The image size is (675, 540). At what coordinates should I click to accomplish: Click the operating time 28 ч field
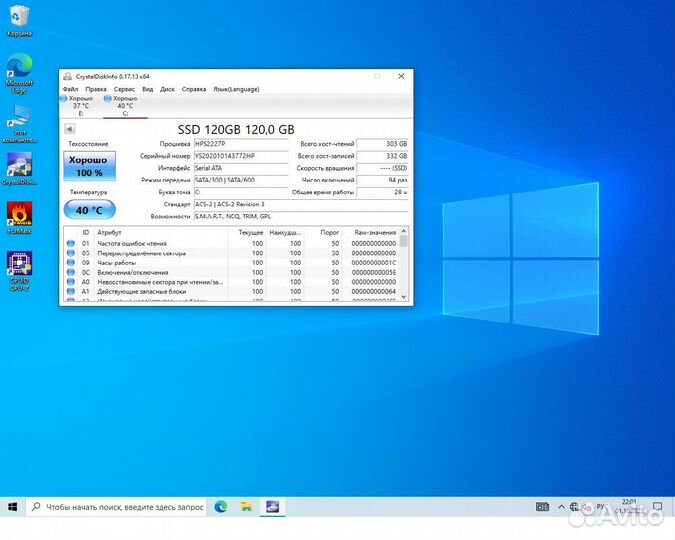click(382, 192)
